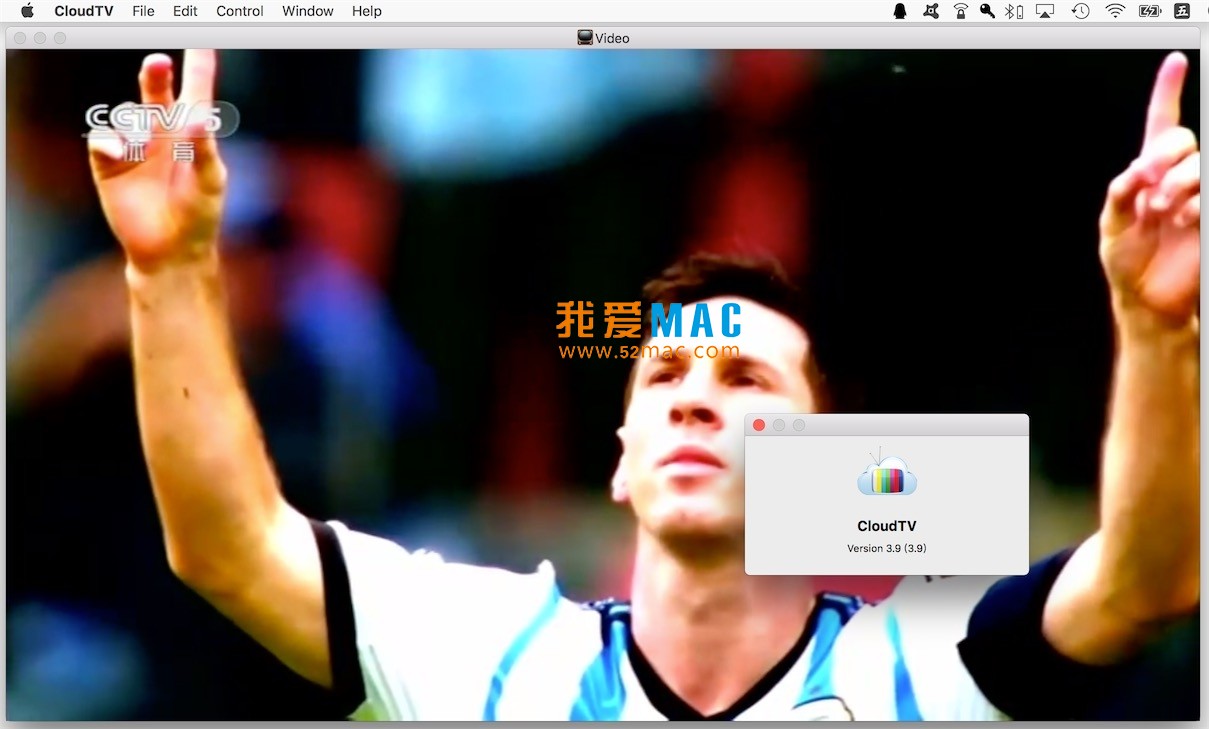Image resolution: width=1209 pixels, height=729 pixels.
Task: Click the Wi-Fi signal icon in menu bar
Action: pos(1113,11)
